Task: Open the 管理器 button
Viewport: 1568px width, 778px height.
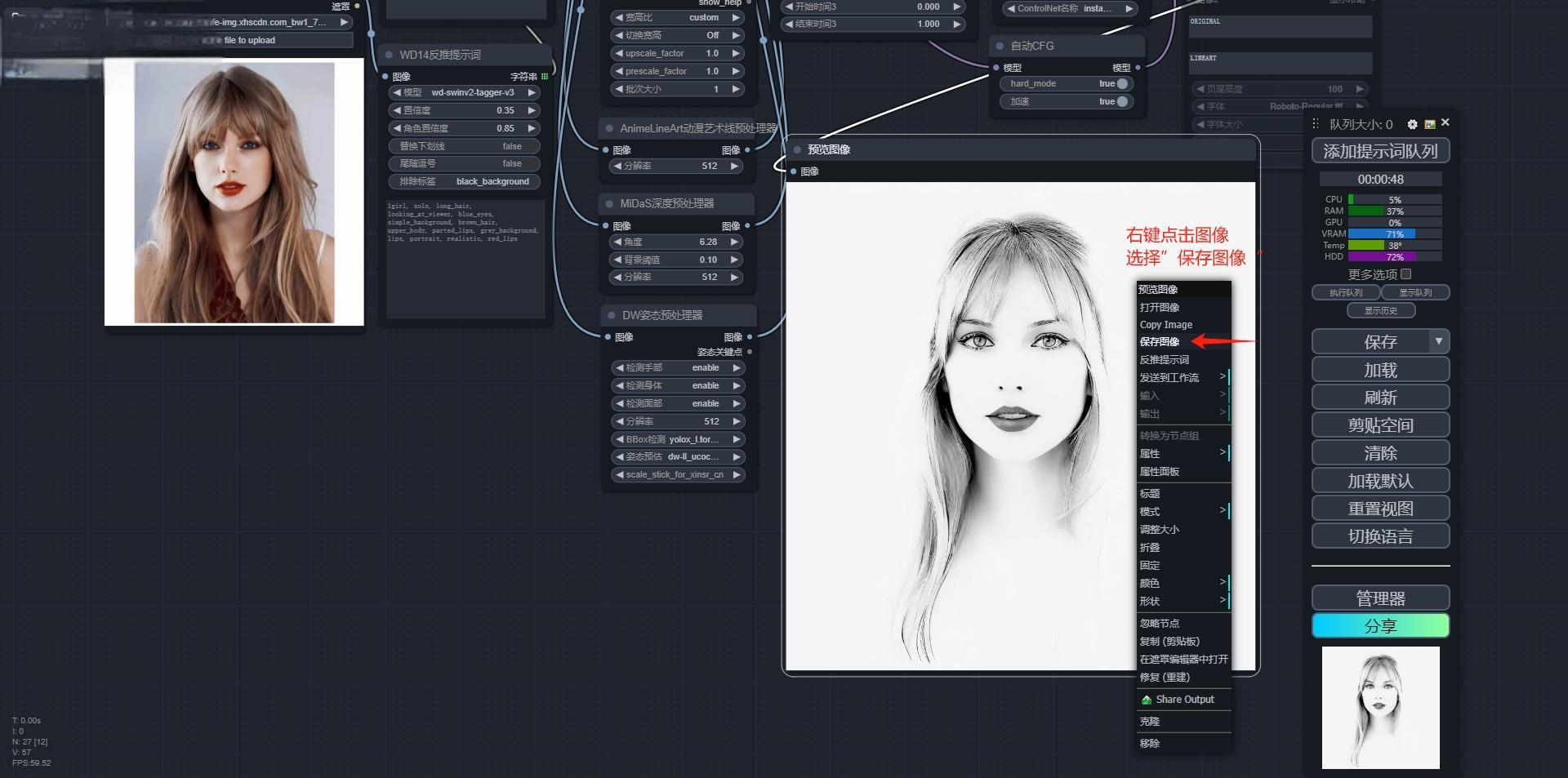Action: pyautogui.click(x=1380, y=598)
